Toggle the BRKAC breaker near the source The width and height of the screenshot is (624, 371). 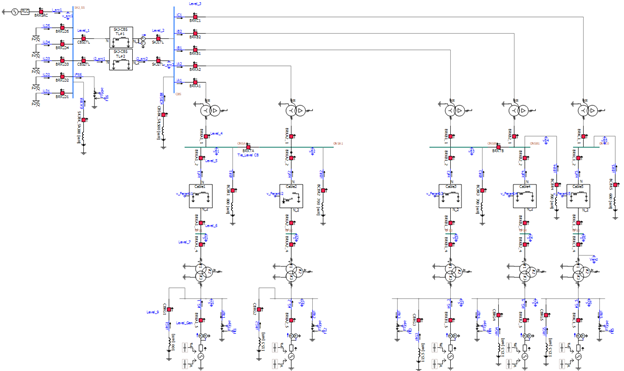pyautogui.click(x=41, y=12)
